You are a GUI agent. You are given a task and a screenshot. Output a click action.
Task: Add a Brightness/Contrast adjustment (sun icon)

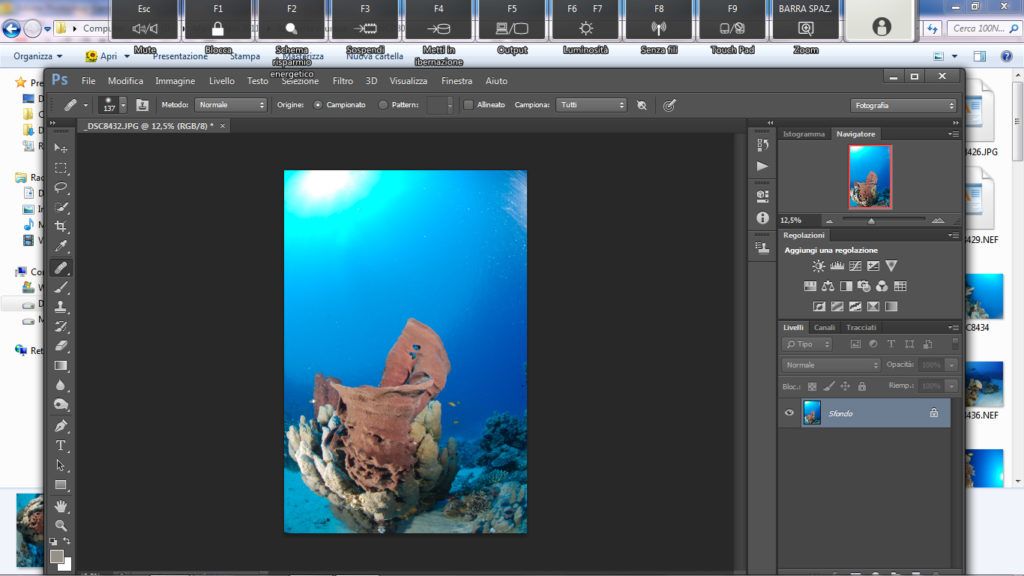pyautogui.click(x=819, y=266)
